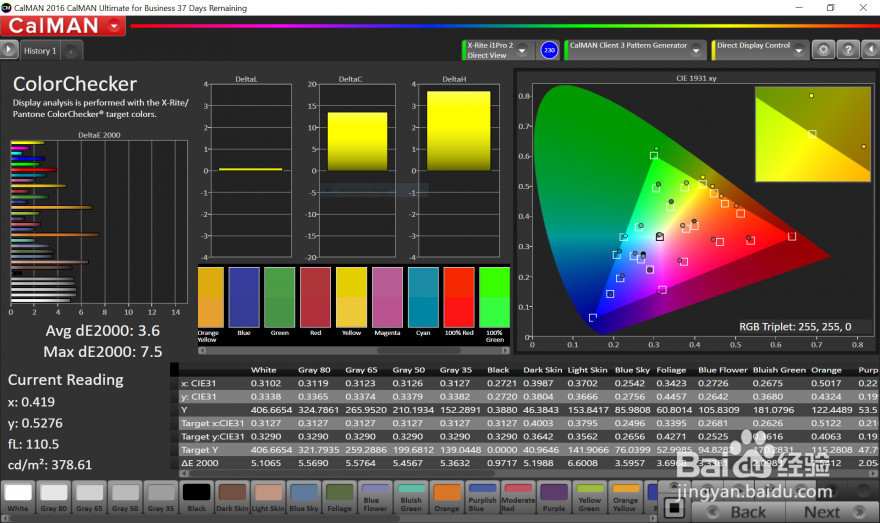Collapse the side panel with the left arrow icon
880x523 pixels.
(x=871, y=50)
